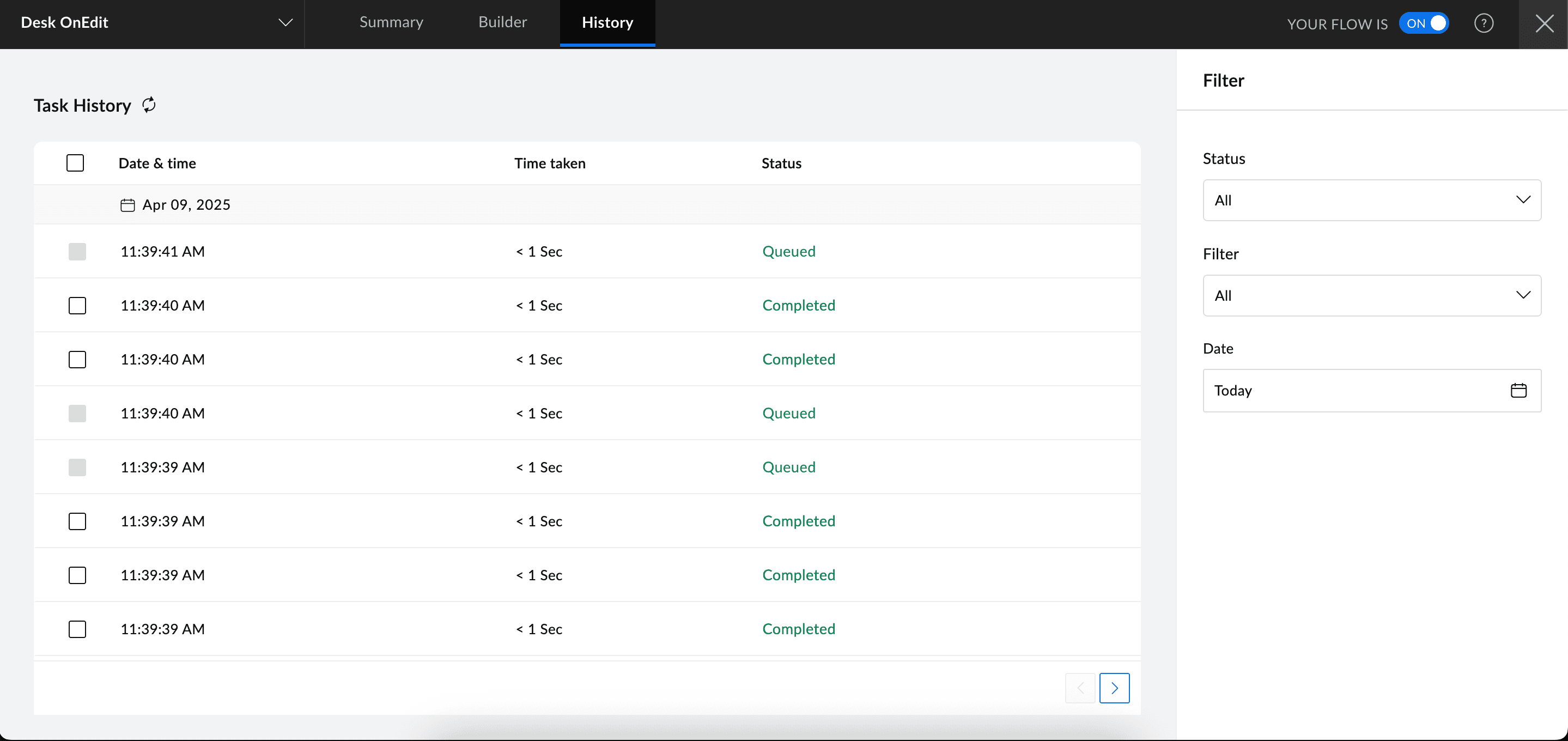This screenshot has height=741, width=1568.
Task: Click the calendar icon in Date field
Action: tap(1518, 390)
